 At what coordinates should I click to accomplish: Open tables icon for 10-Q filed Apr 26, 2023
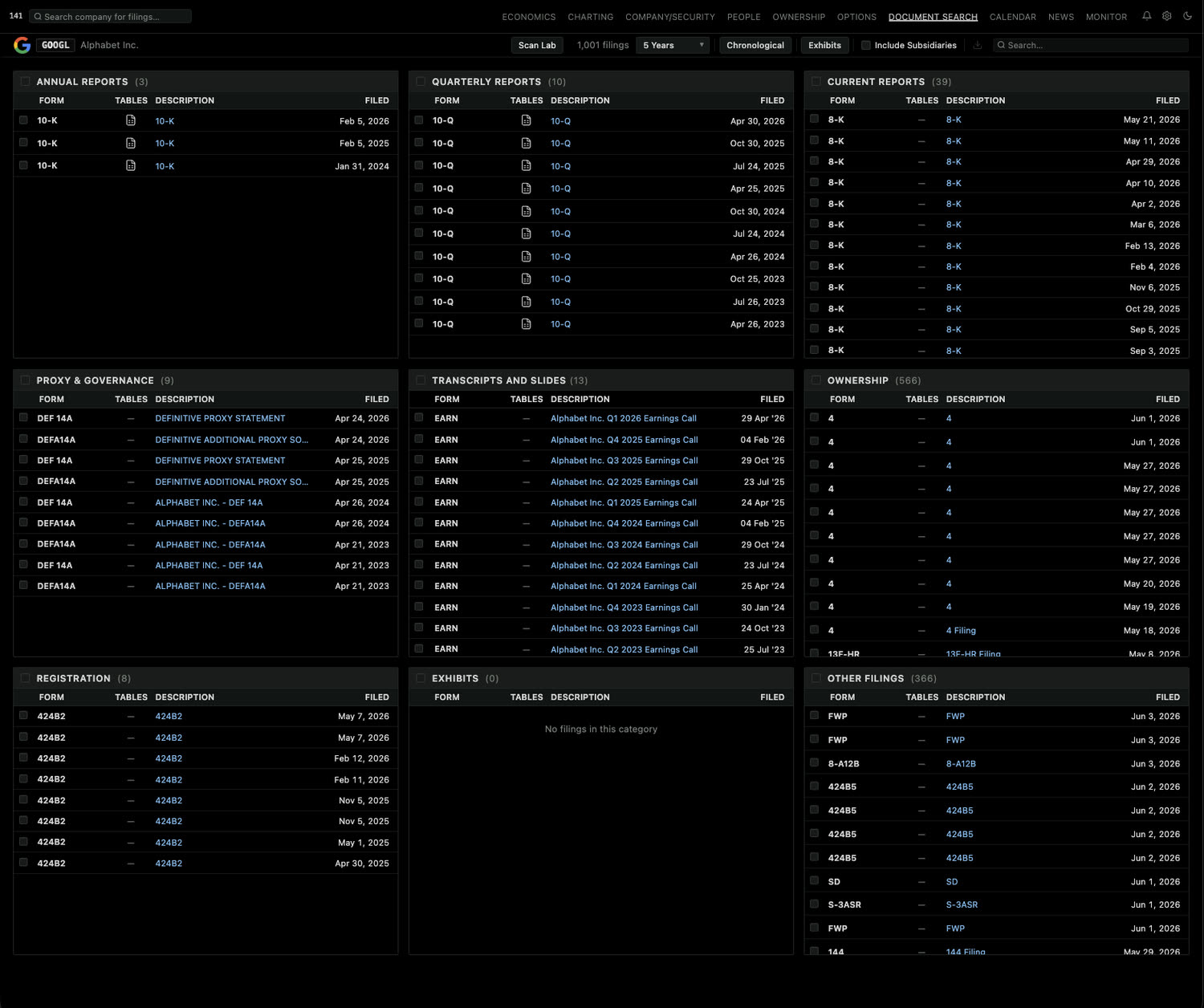point(527,324)
